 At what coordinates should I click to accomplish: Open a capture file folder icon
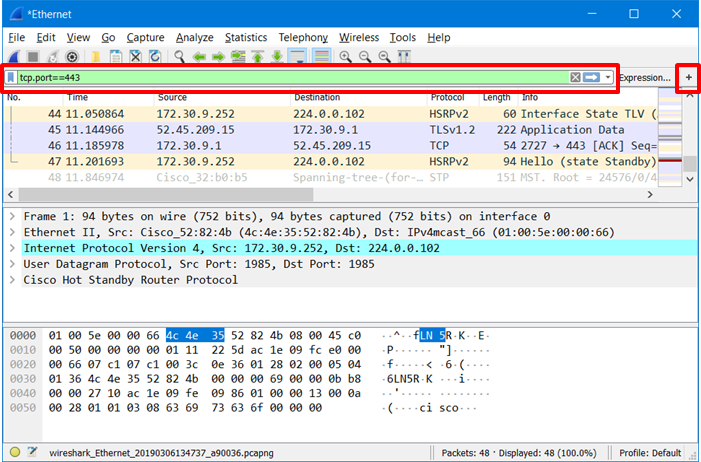96,57
